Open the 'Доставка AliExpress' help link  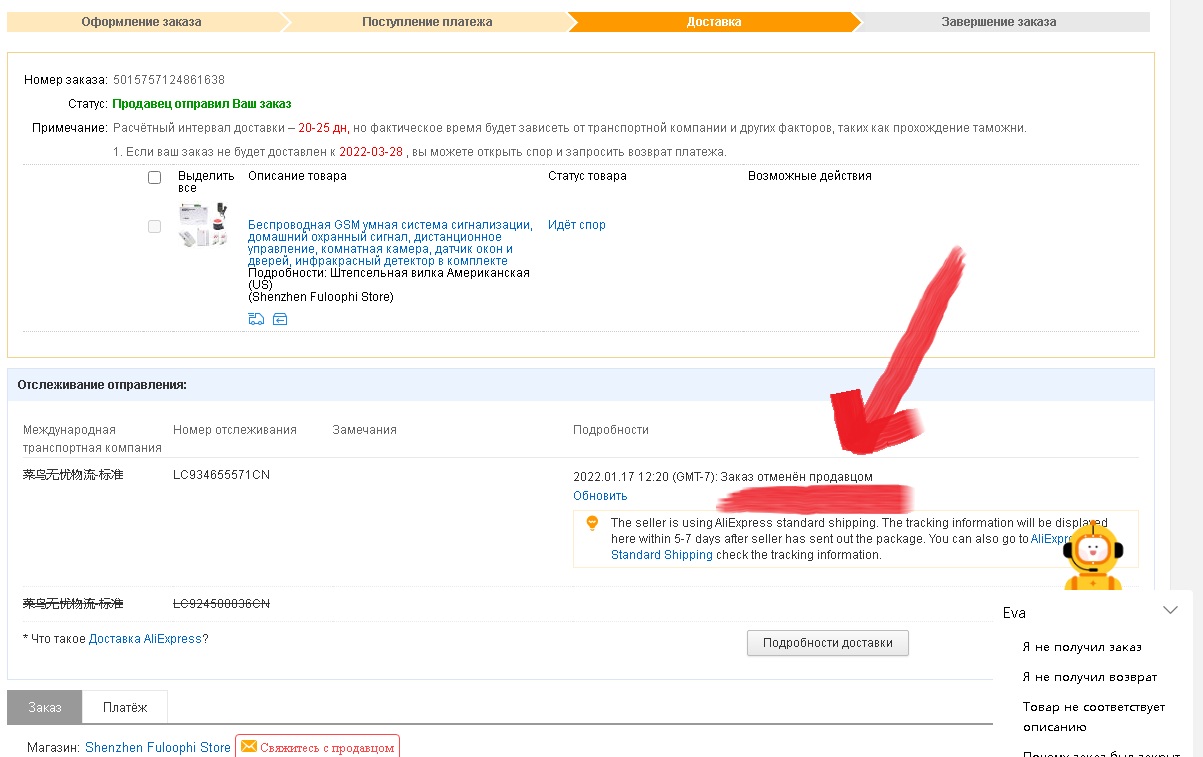(x=145, y=639)
